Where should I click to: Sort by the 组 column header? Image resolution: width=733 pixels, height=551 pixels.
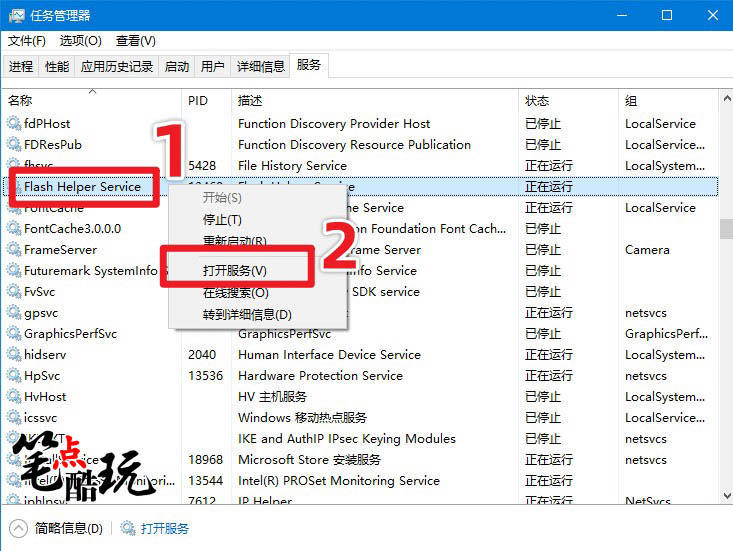pos(668,100)
